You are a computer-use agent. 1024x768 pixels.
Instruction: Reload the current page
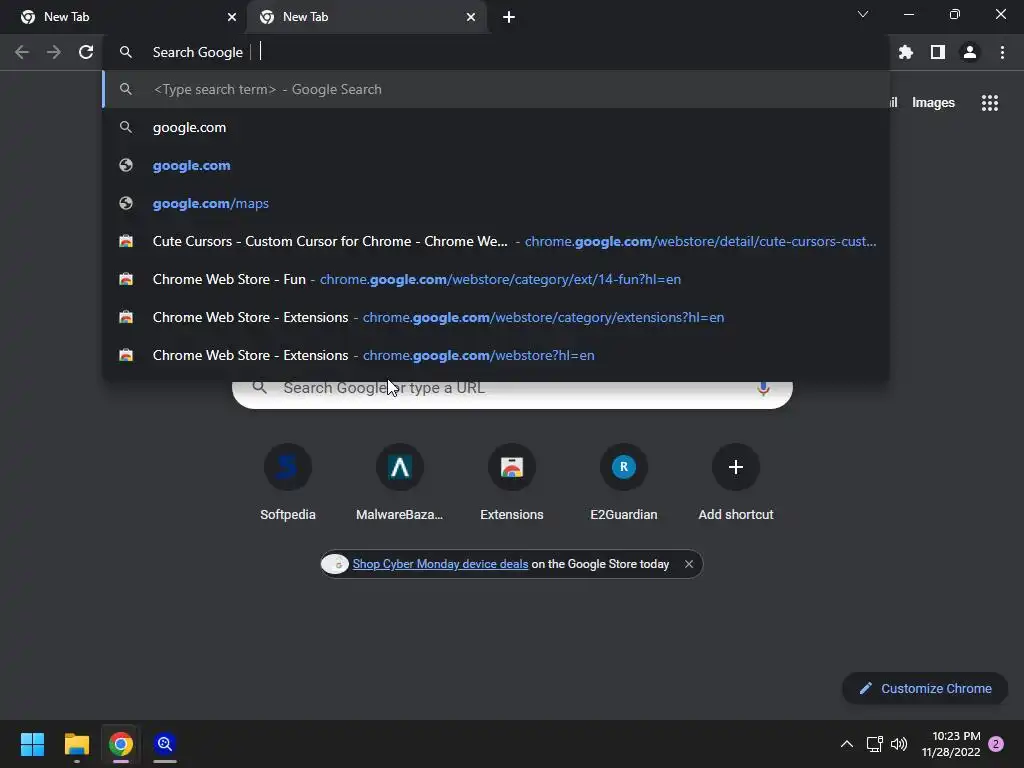tap(86, 52)
